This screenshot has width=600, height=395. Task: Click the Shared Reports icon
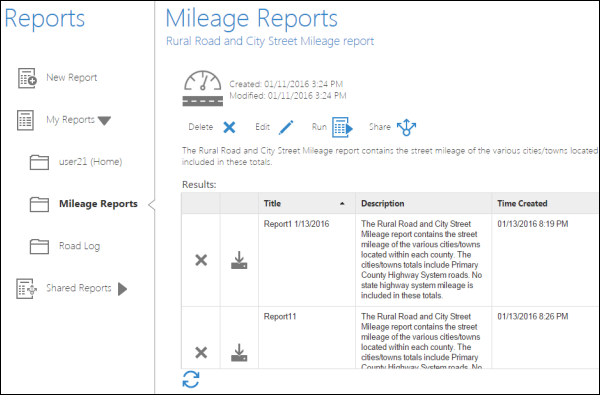26,289
